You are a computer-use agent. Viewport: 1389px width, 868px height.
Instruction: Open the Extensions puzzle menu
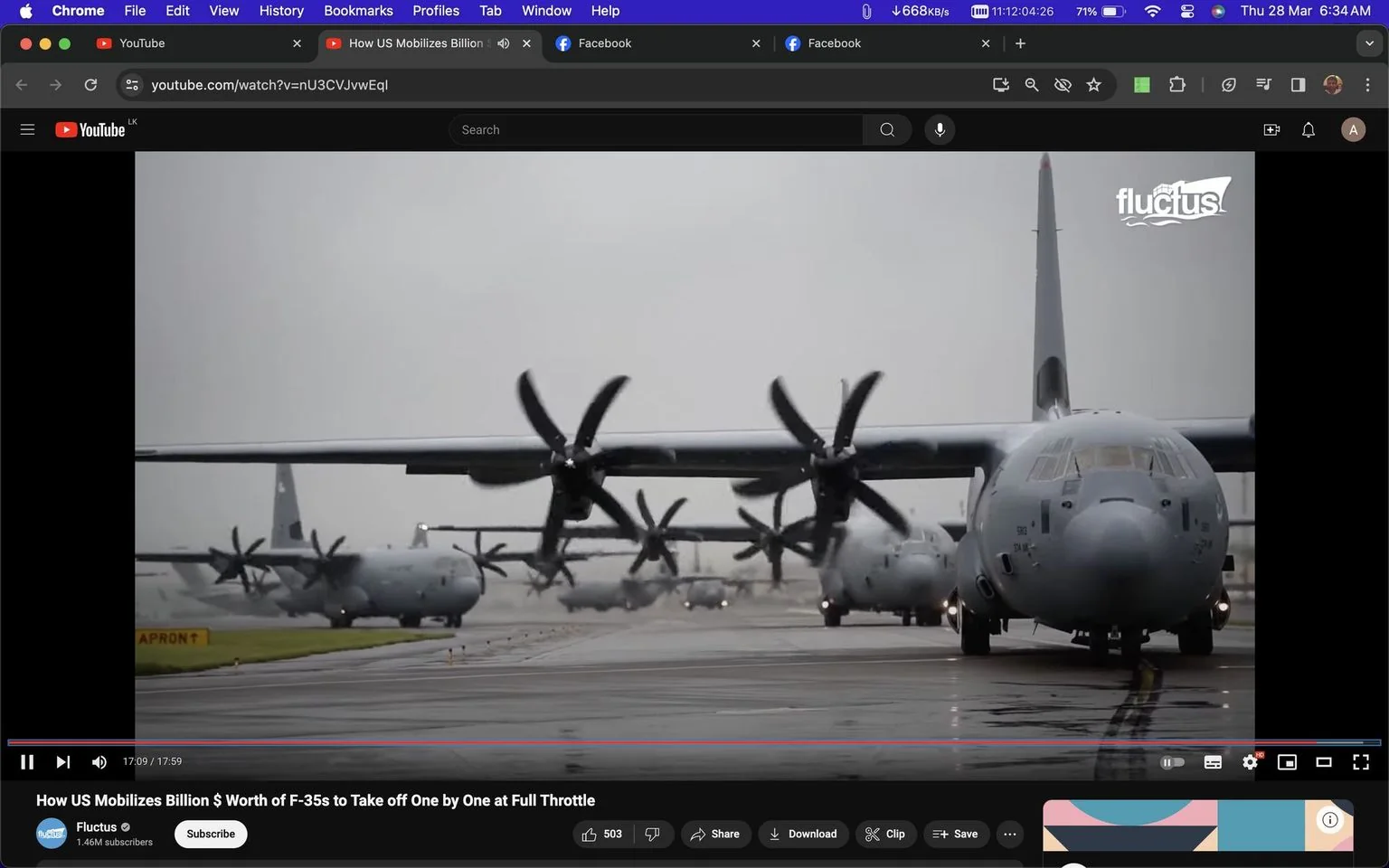1176,85
